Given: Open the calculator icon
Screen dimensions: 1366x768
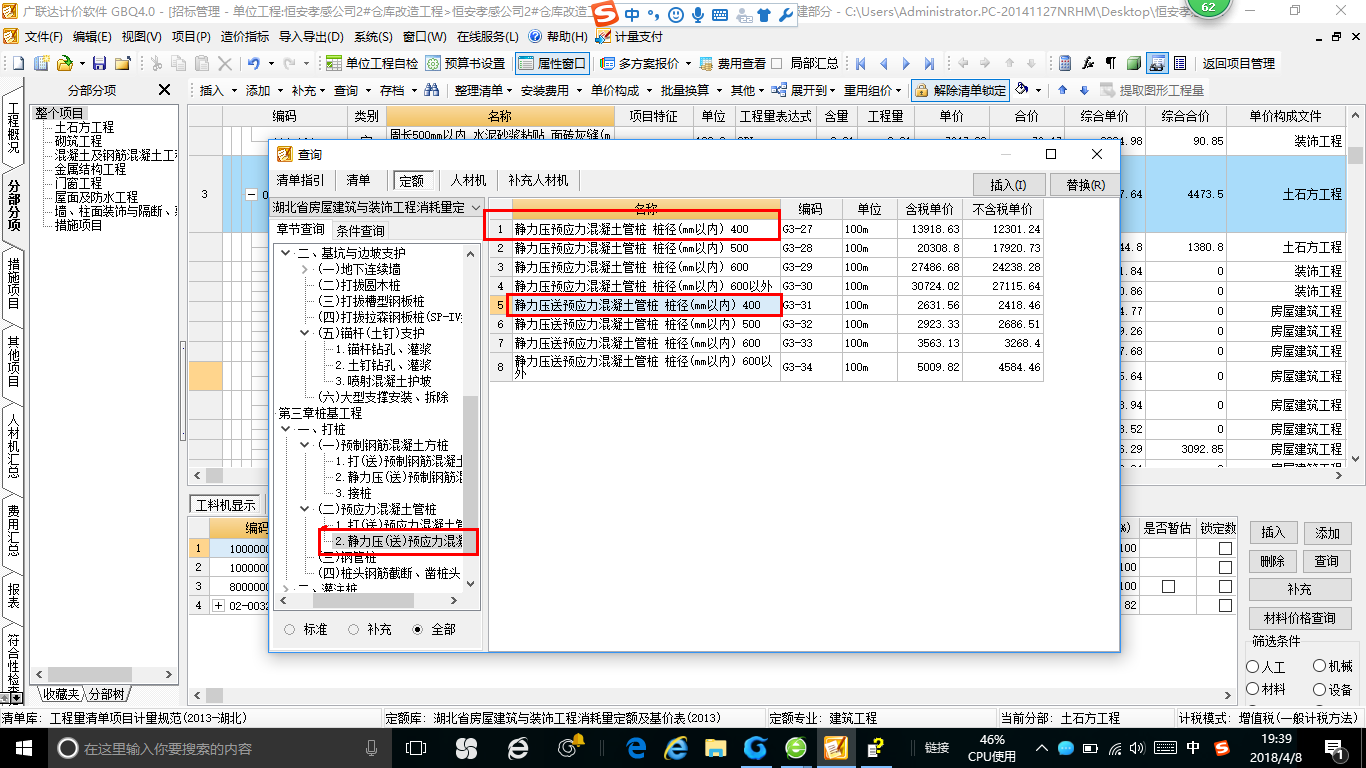Looking at the screenshot, I should click(x=1065, y=63).
